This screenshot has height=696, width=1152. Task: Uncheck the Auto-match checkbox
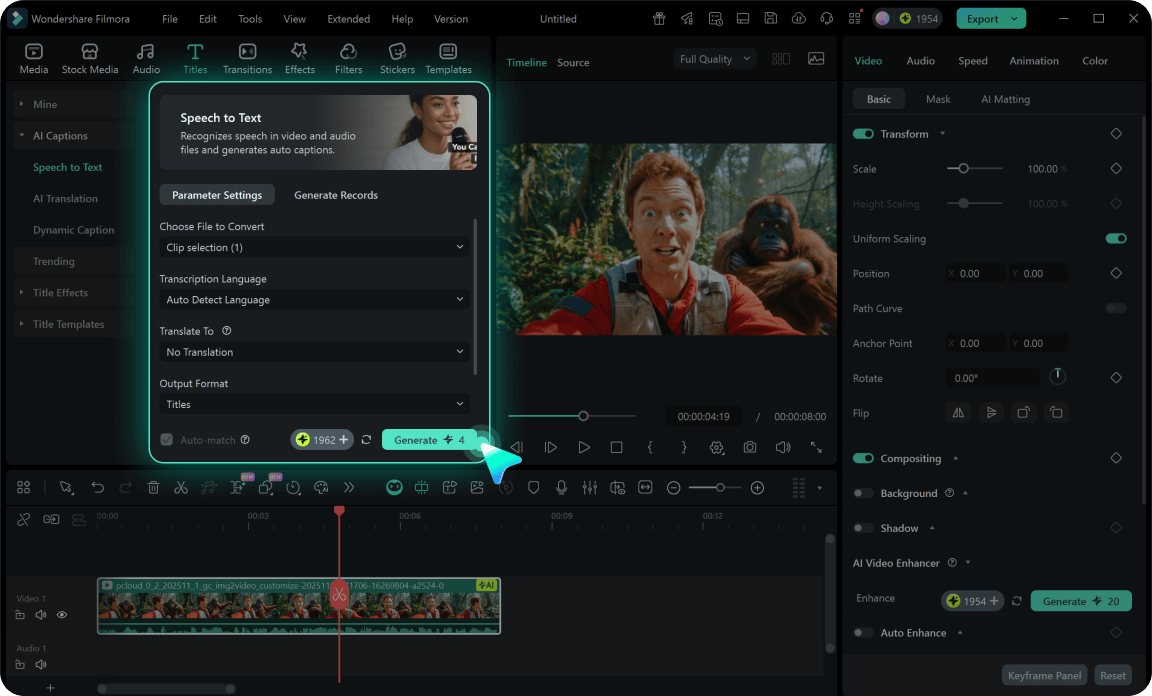click(x=165, y=439)
